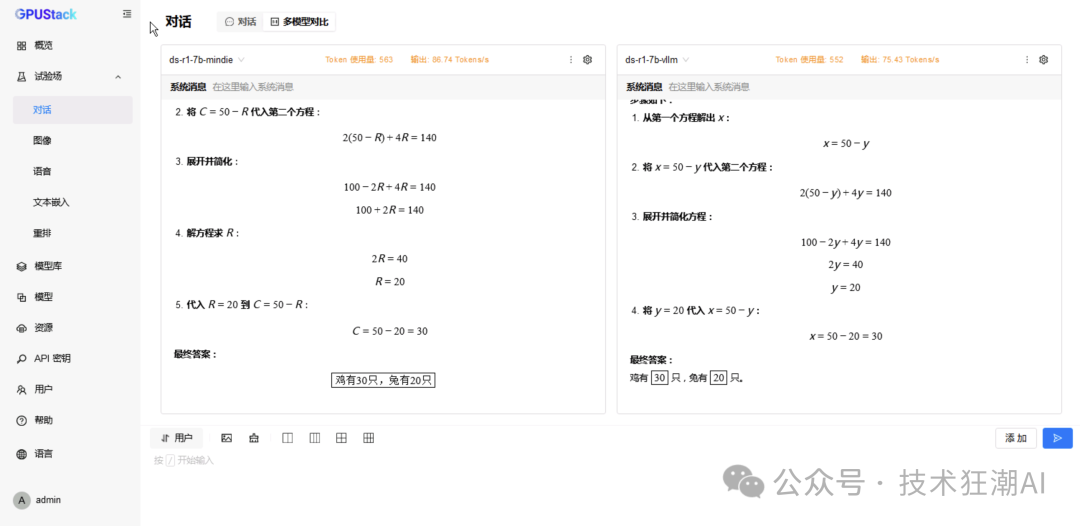Click the 帮助 question mark icon
This screenshot has width=1080, height=526.
point(21,420)
